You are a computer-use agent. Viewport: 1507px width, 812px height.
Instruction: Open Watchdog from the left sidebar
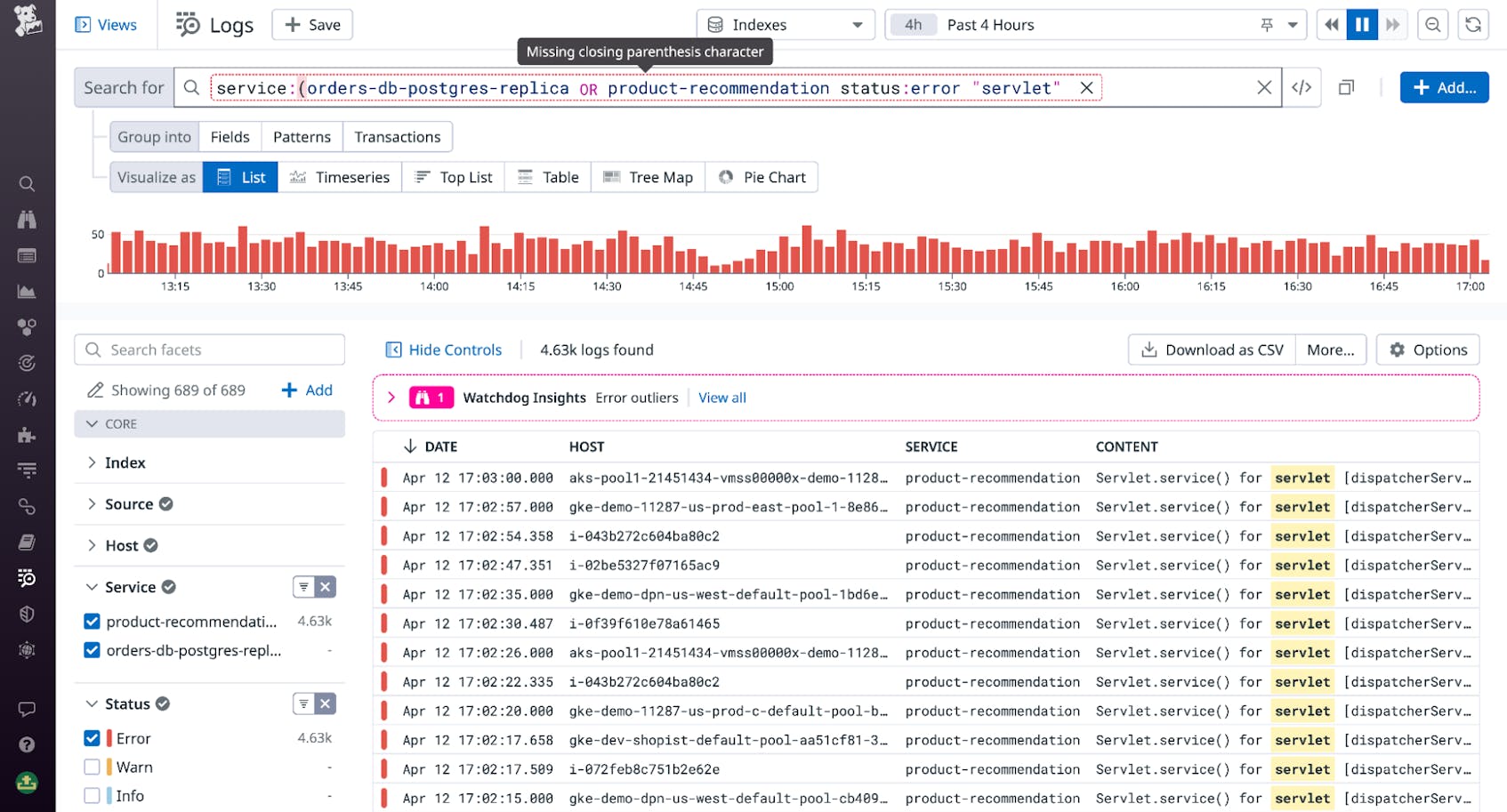27,219
